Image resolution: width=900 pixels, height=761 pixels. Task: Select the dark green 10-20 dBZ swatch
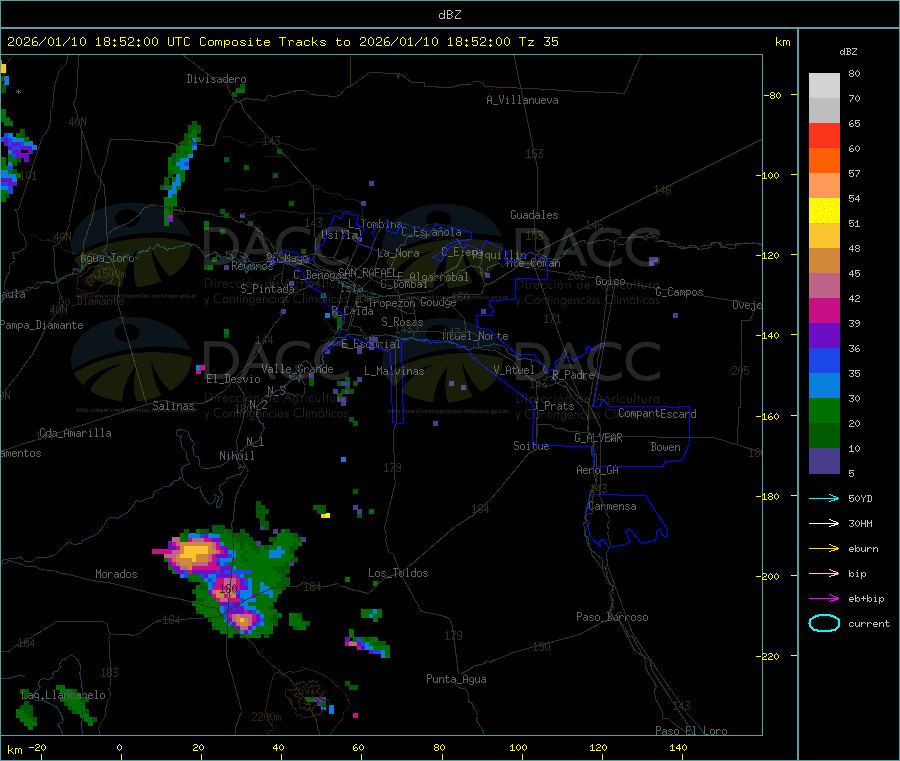click(824, 436)
